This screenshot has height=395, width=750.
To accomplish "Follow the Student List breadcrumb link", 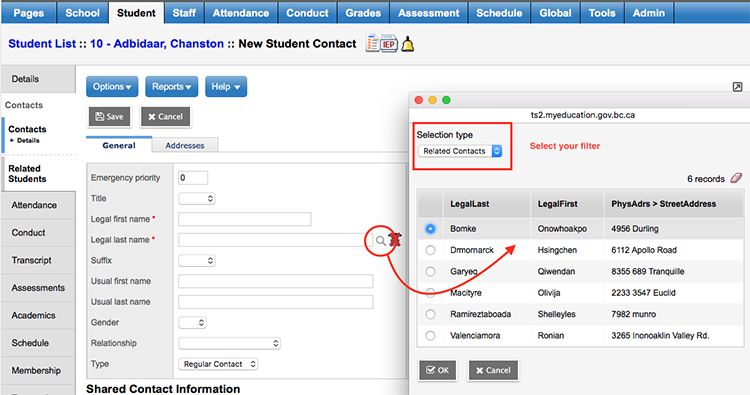I will tap(42, 44).
